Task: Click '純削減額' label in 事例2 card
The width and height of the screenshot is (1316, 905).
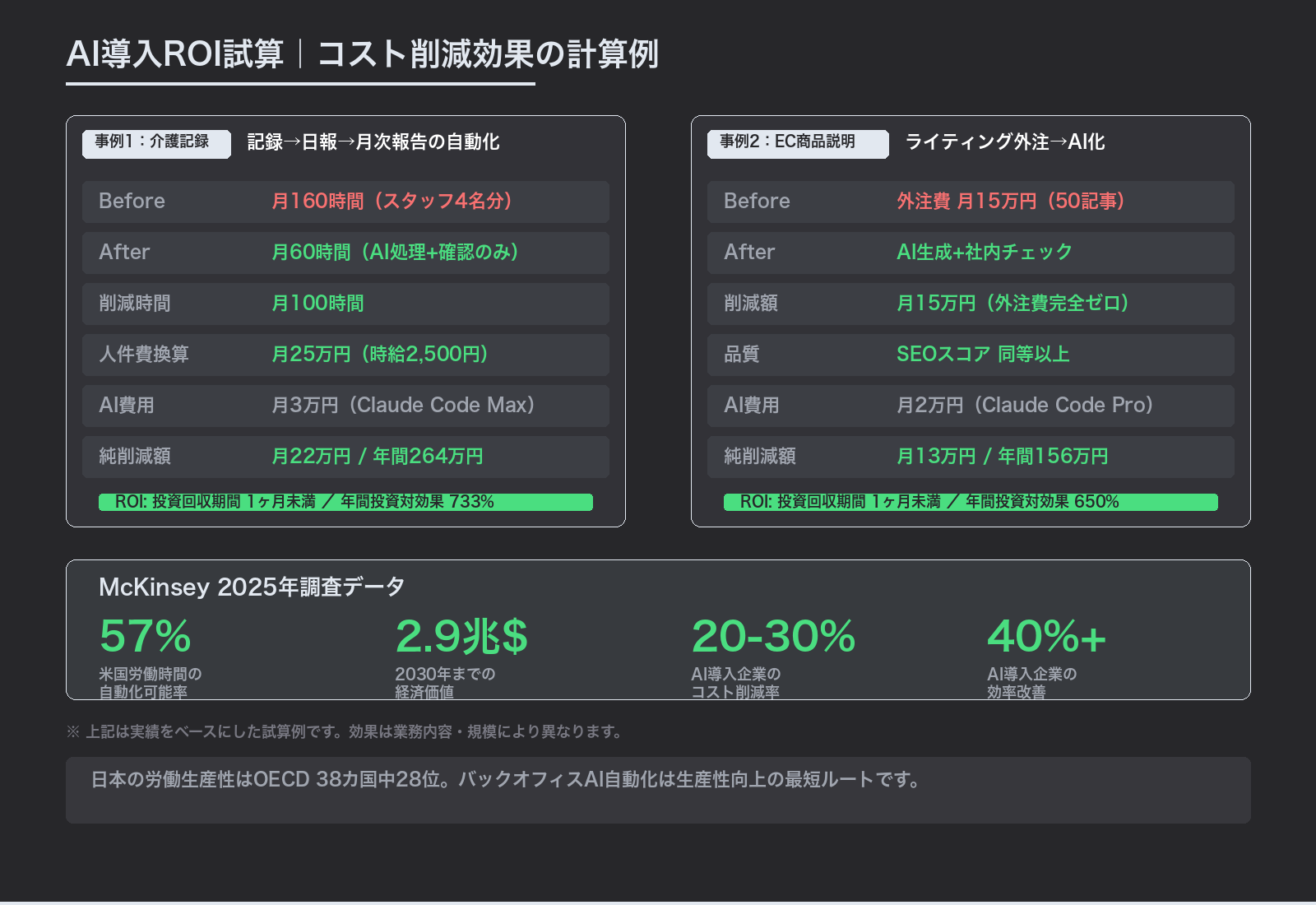Action: point(760,457)
